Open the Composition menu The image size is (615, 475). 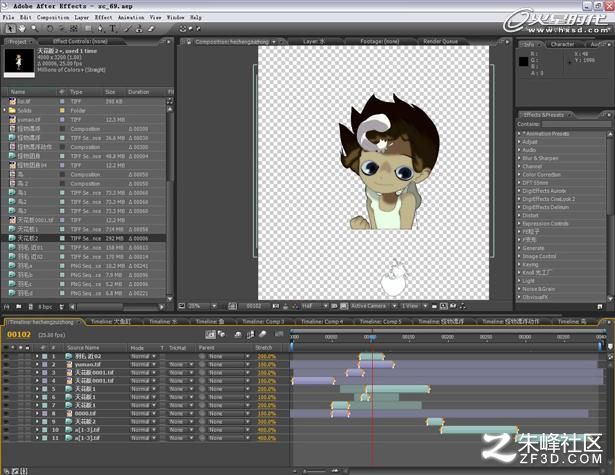point(53,17)
